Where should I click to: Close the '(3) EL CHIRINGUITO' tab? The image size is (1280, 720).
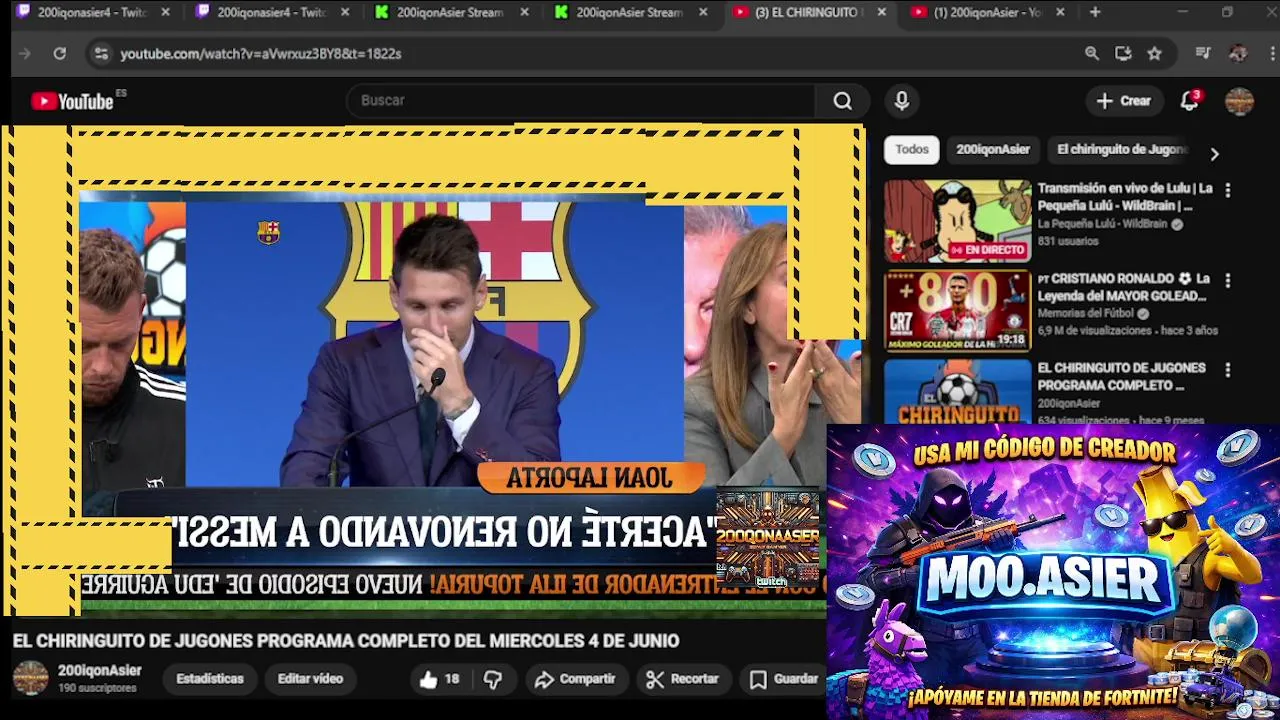tap(881, 12)
